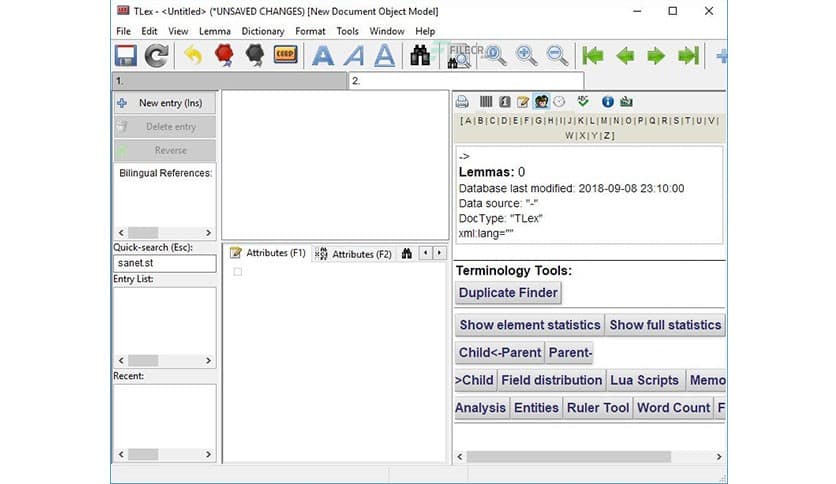Click the Field distribution button
This screenshot has width=836, height=484.
(551, 380)
